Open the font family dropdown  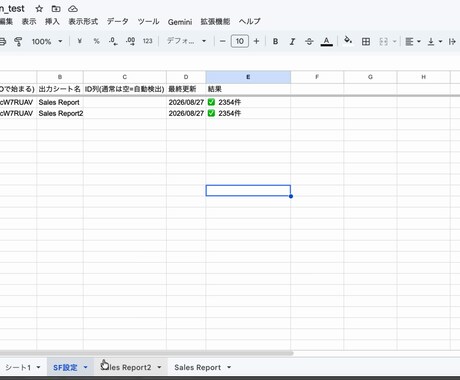(186, 41)
